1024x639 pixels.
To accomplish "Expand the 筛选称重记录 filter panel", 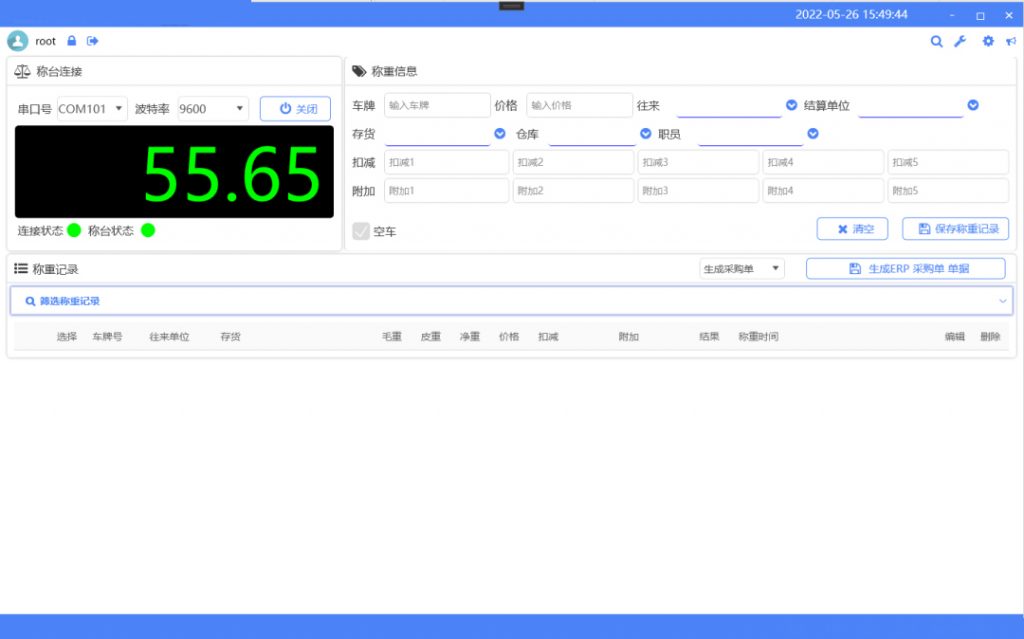I will click(1002, 301).
